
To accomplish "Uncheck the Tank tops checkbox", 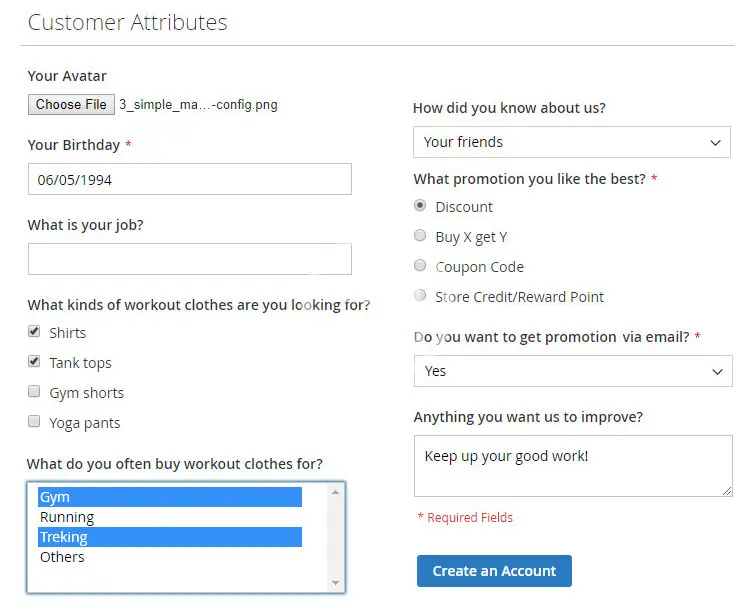I will (35, 362).
